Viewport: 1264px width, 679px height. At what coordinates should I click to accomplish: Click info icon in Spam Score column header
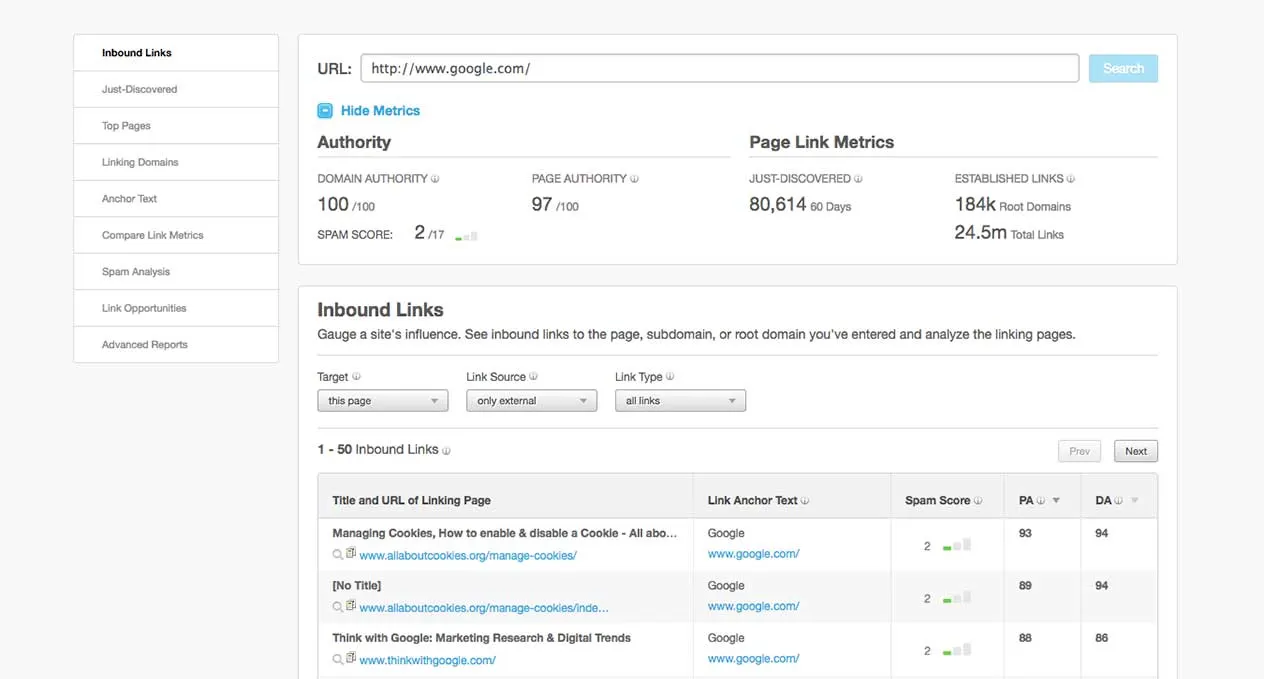tap(978, 501)
